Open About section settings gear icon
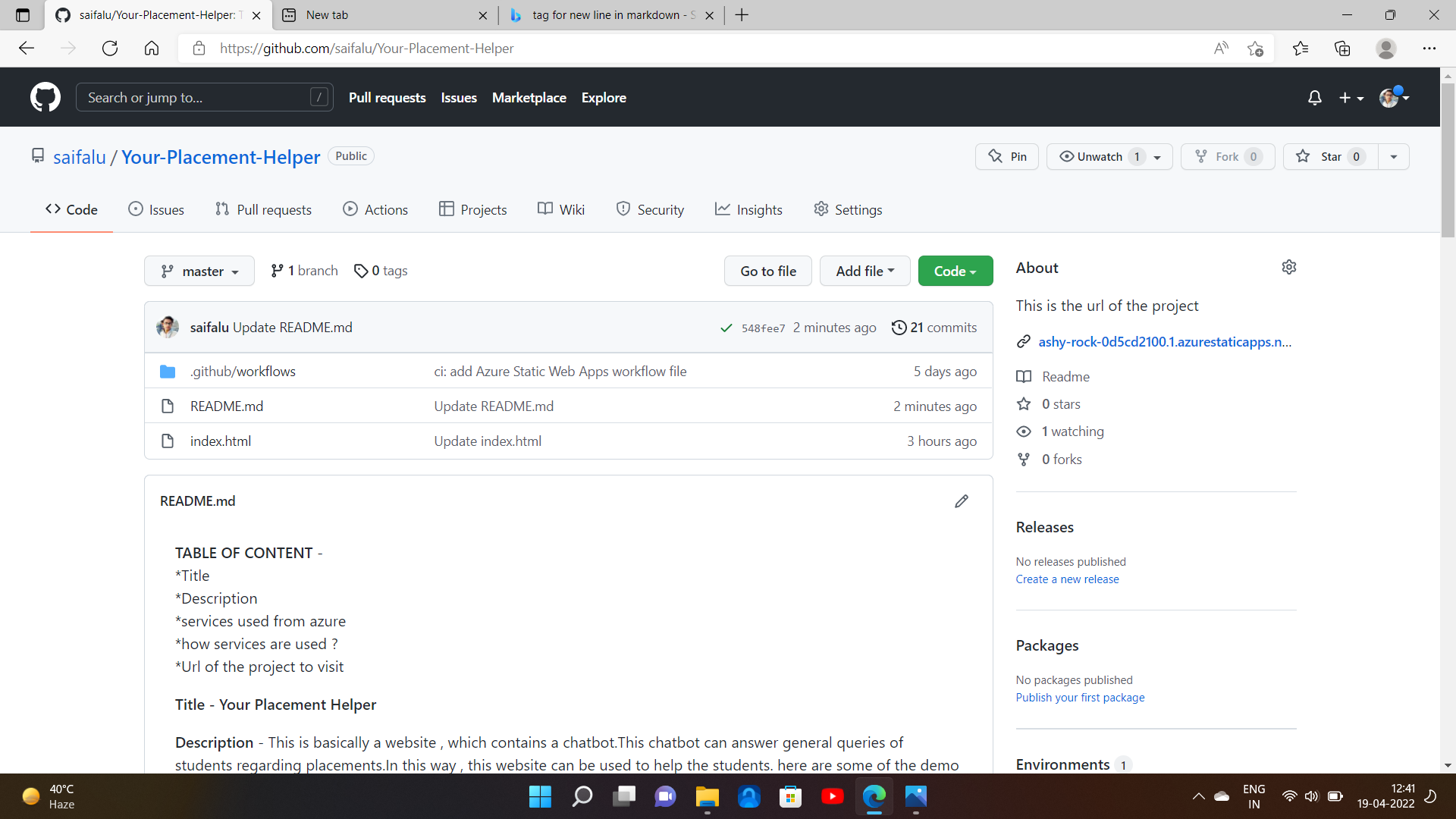The width and height of the screenshot is (1456, 819). (1289, 267)
